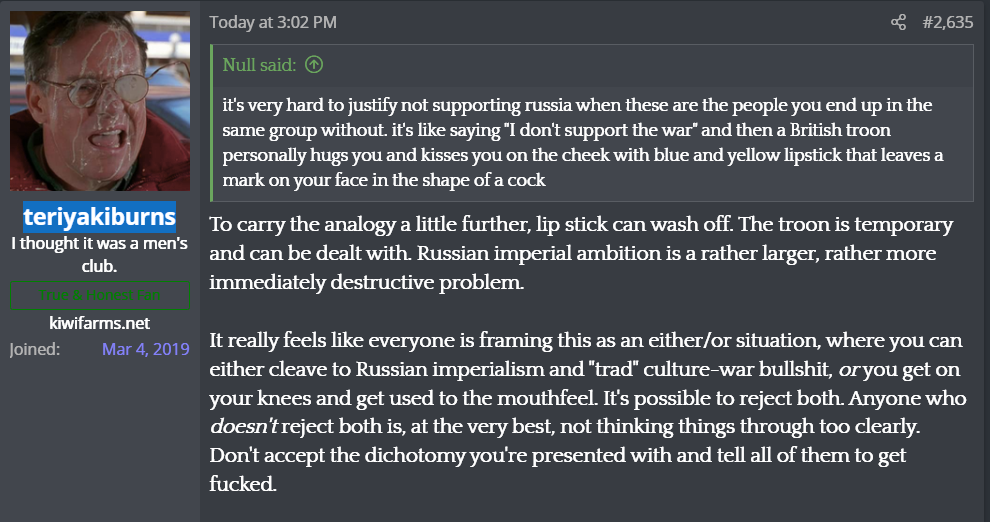
Task: Click the "Today at 3:02 PM" timestamp
Action: 273,22
